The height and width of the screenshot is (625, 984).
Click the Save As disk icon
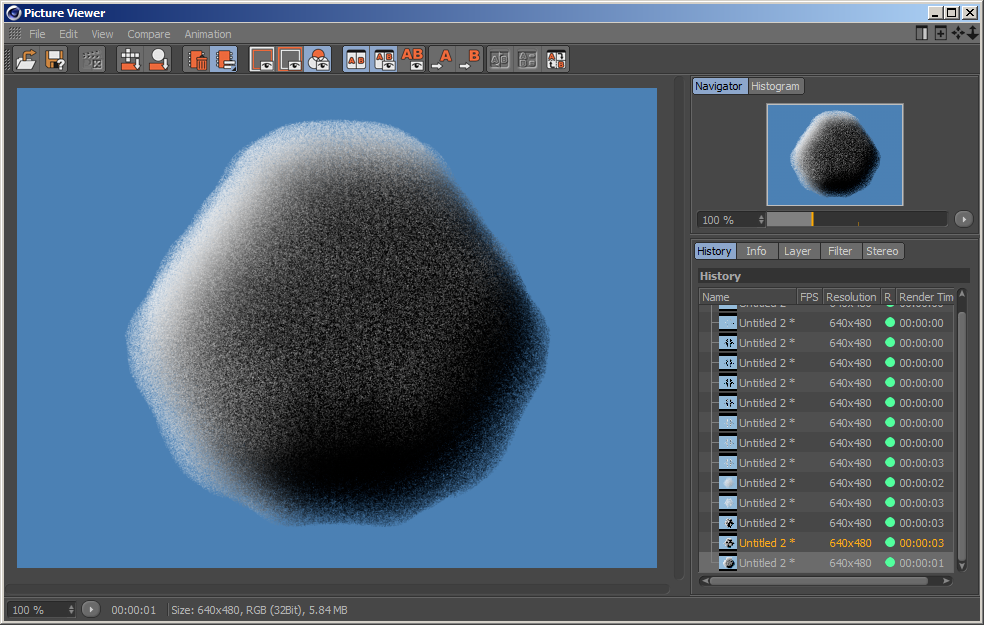tap(56, 60)
